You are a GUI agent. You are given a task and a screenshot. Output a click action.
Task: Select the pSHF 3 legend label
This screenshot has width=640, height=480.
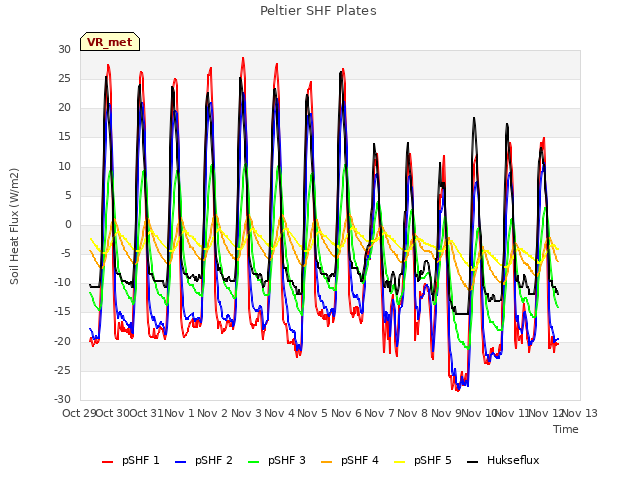coord(287,460)
